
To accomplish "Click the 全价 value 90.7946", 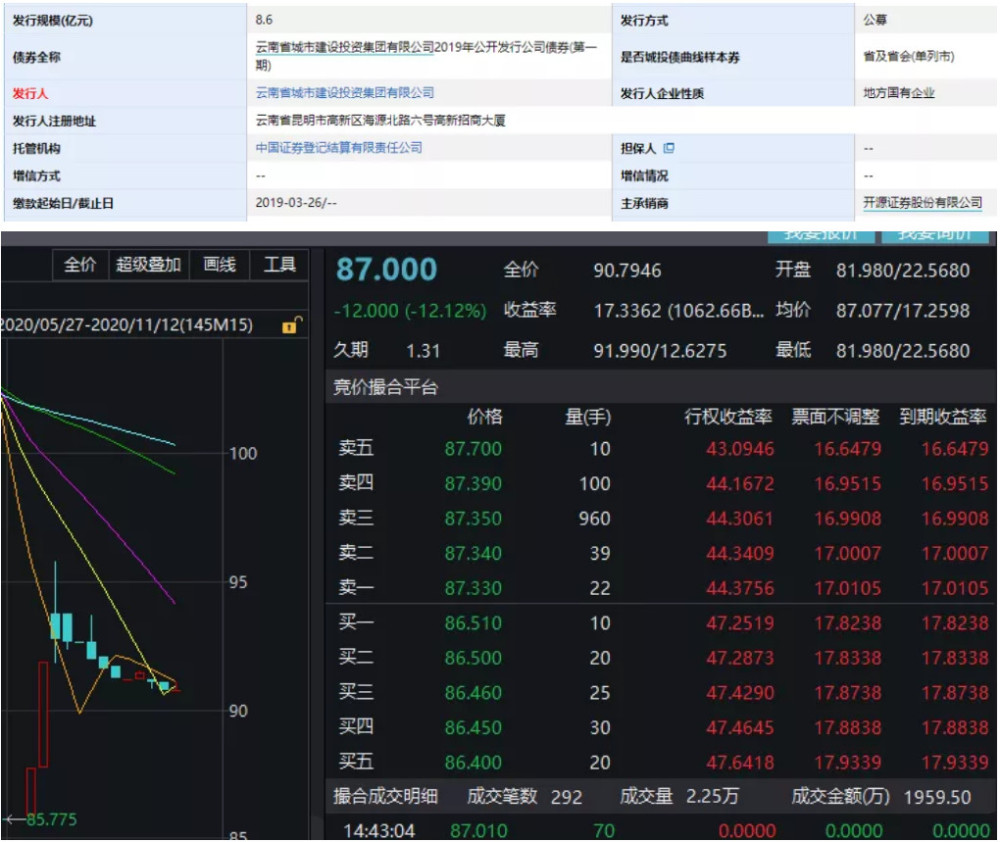I will tap(628, 270).
